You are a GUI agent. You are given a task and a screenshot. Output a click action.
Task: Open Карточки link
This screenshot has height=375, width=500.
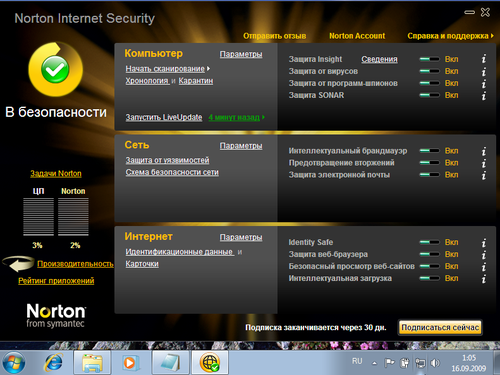(x=142, y=264)
